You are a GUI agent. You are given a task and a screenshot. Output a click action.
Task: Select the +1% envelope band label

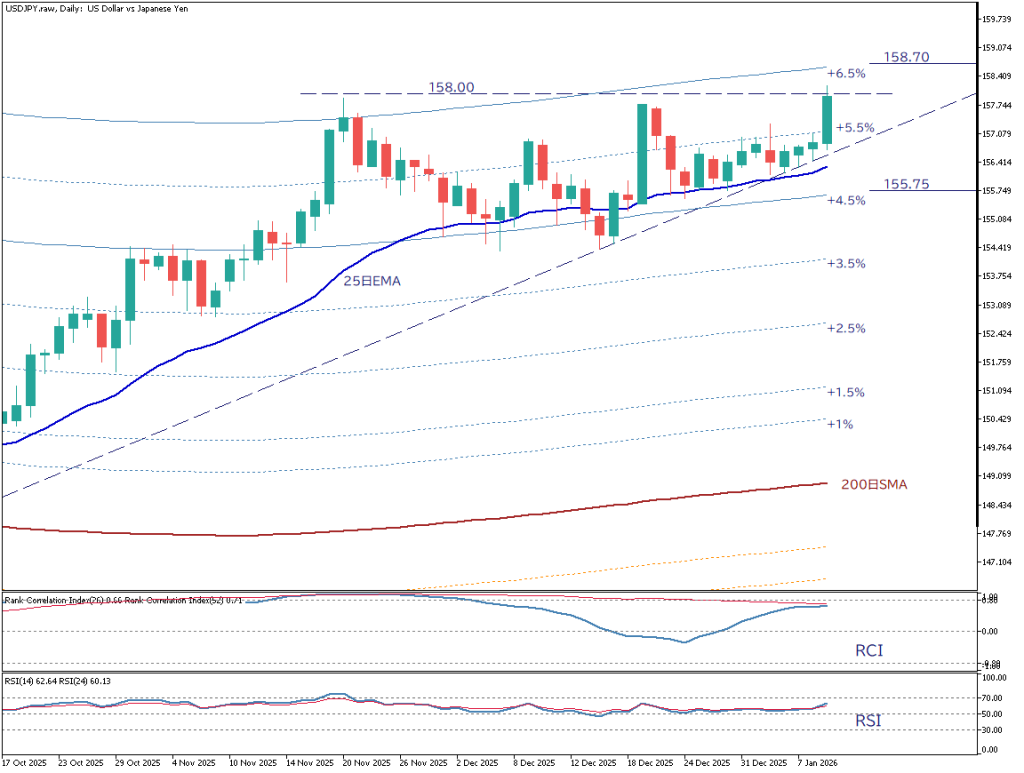click(x=839, y=424)
